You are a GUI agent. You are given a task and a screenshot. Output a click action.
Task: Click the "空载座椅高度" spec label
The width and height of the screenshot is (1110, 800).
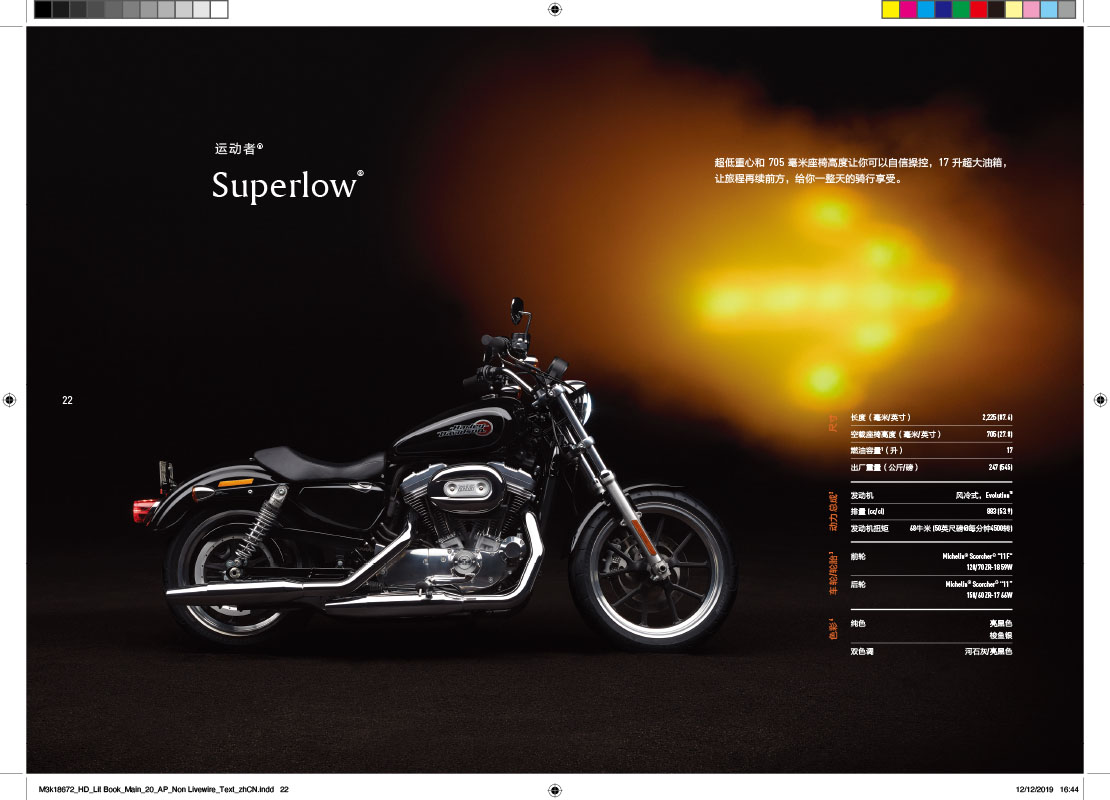click(896, 434)
